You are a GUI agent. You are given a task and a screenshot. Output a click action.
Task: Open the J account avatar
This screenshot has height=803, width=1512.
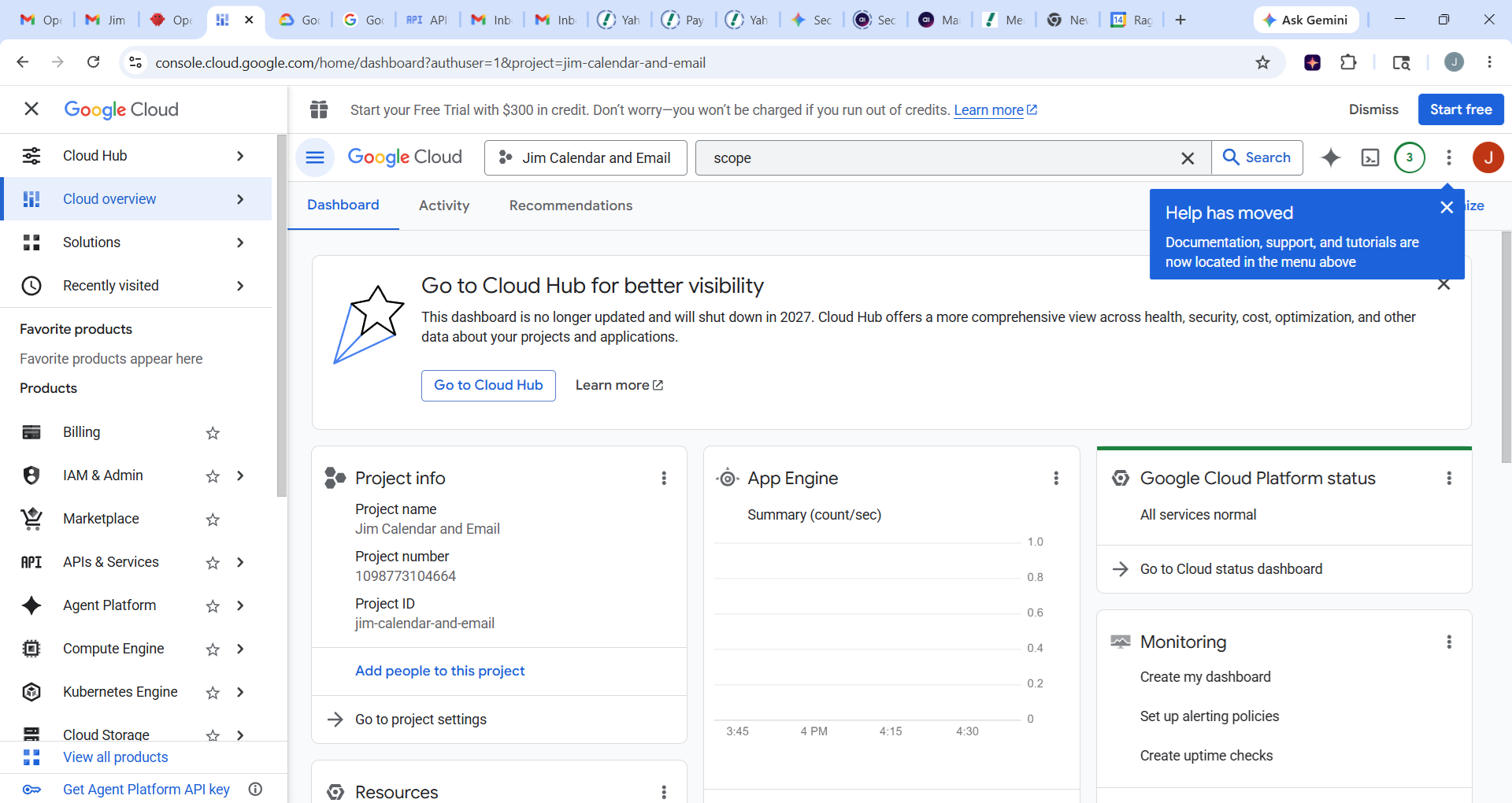coord(1488,157)
